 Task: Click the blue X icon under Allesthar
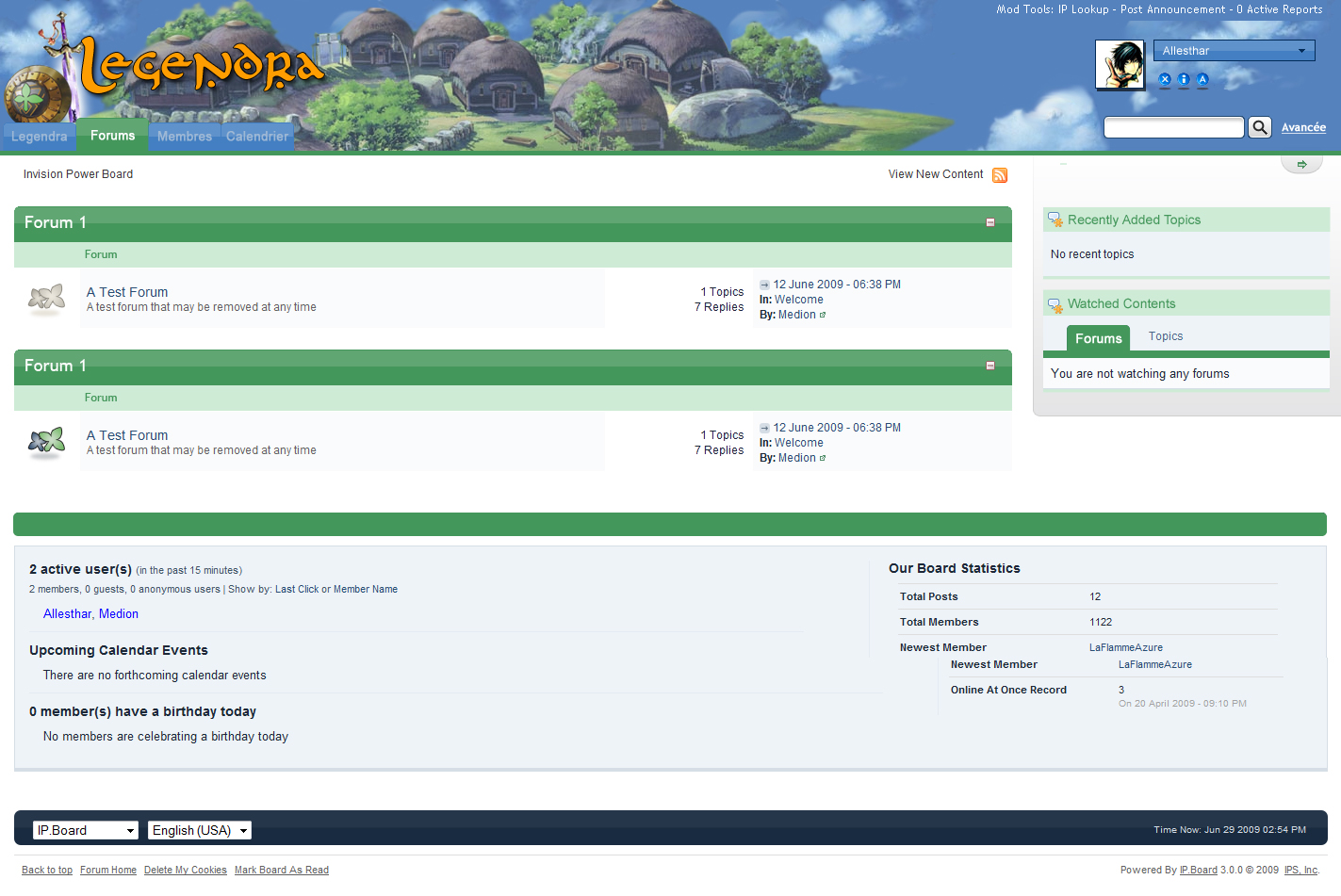1165,80
